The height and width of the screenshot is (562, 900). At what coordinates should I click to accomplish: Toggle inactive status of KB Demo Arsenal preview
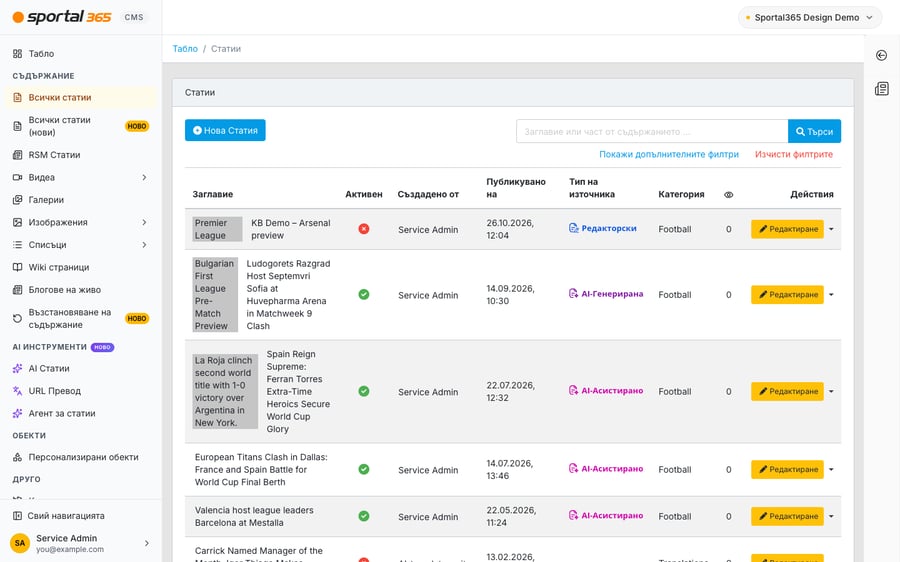(x=364, y=229)
